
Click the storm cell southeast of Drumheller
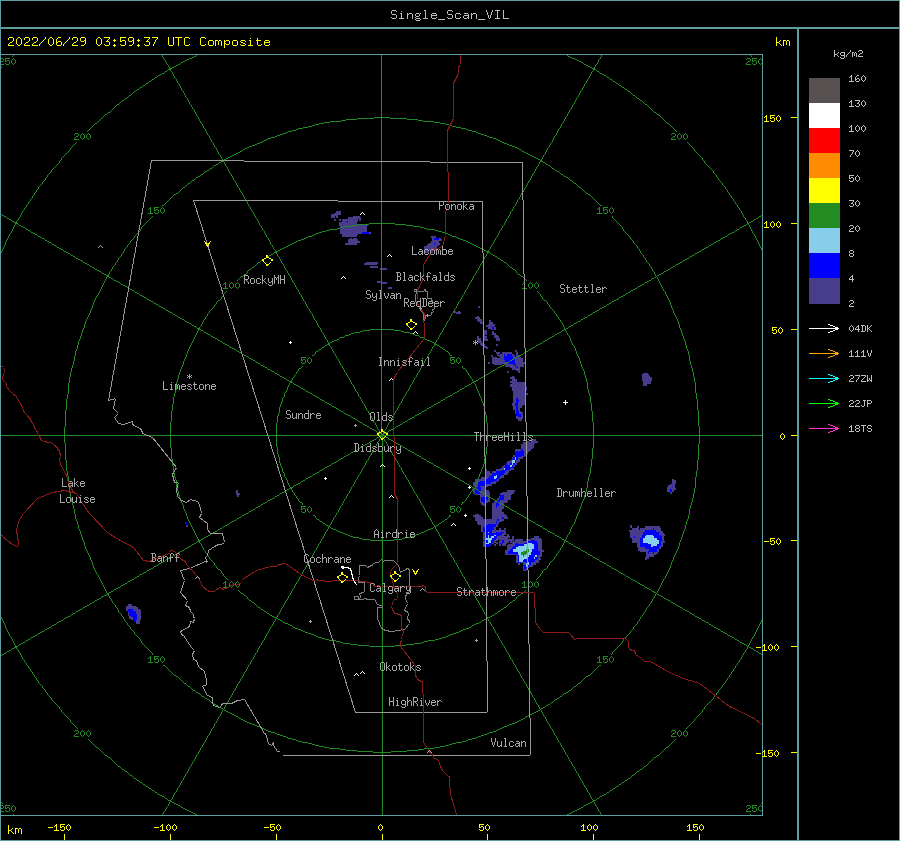click(648, 541)
